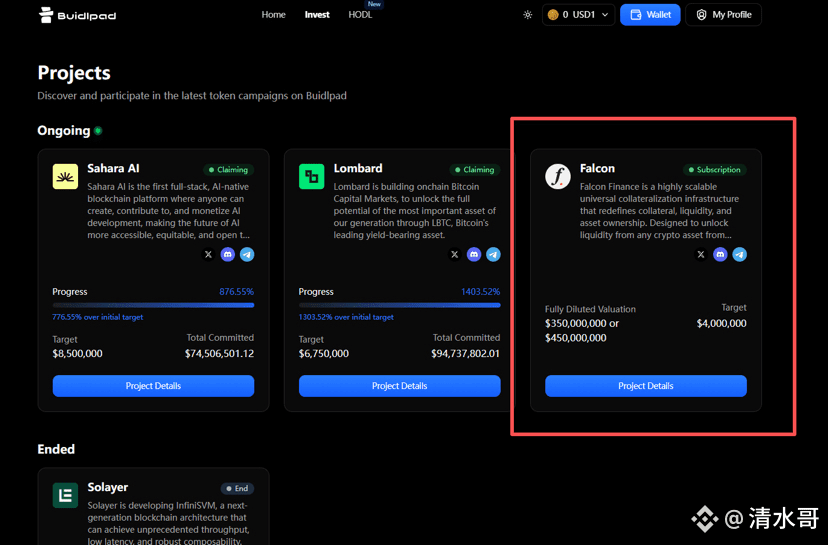Go to the Home tab
Viewport: 828px width, 545px height.
(273, 15)
